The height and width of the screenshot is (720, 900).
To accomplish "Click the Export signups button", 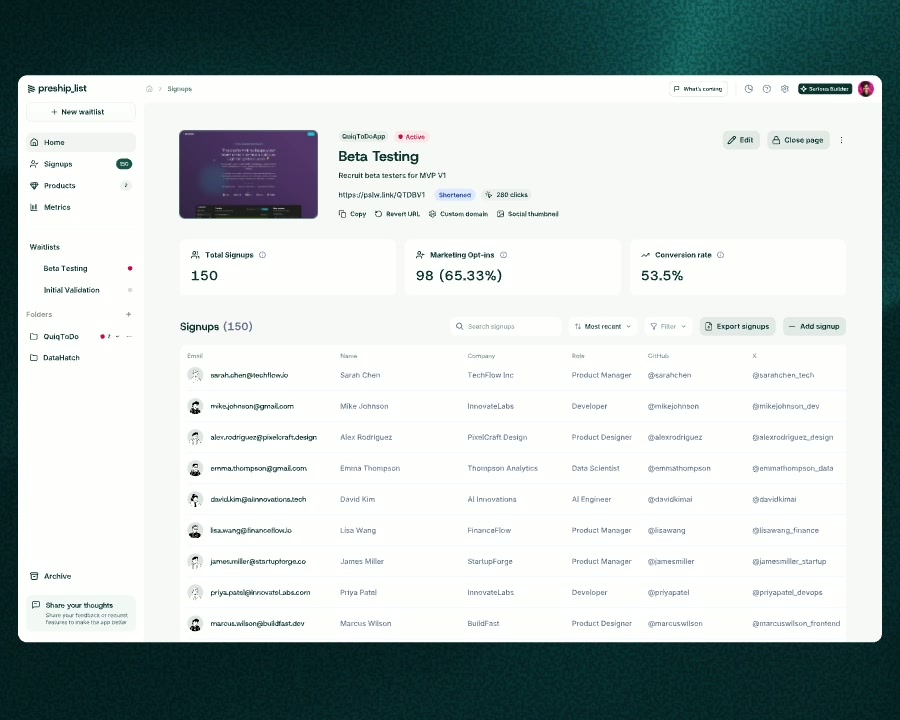I will [737, 326].
